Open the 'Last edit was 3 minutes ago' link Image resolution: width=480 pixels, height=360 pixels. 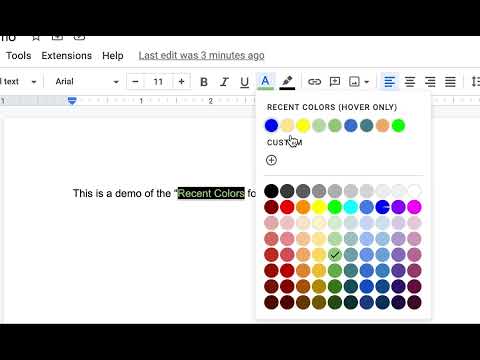[201, 56]
